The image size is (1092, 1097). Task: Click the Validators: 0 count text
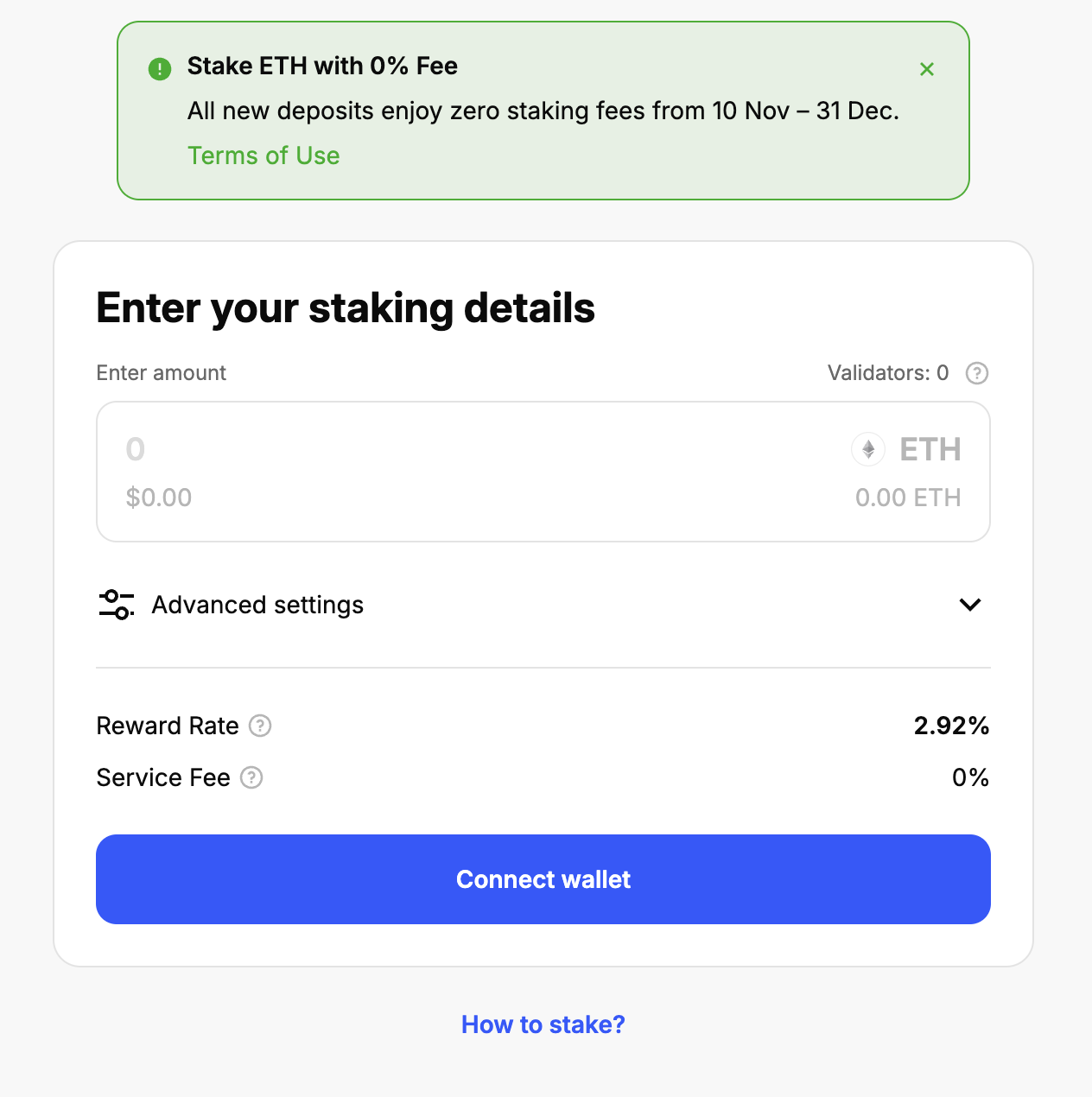[x=888, y=373]
